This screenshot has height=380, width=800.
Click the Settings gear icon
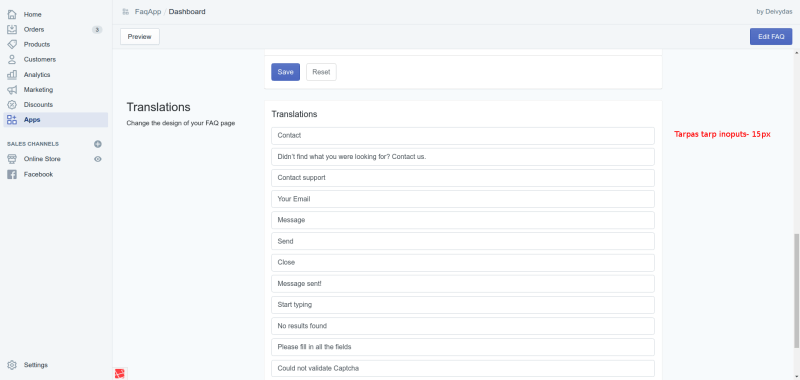coord(12,365)
